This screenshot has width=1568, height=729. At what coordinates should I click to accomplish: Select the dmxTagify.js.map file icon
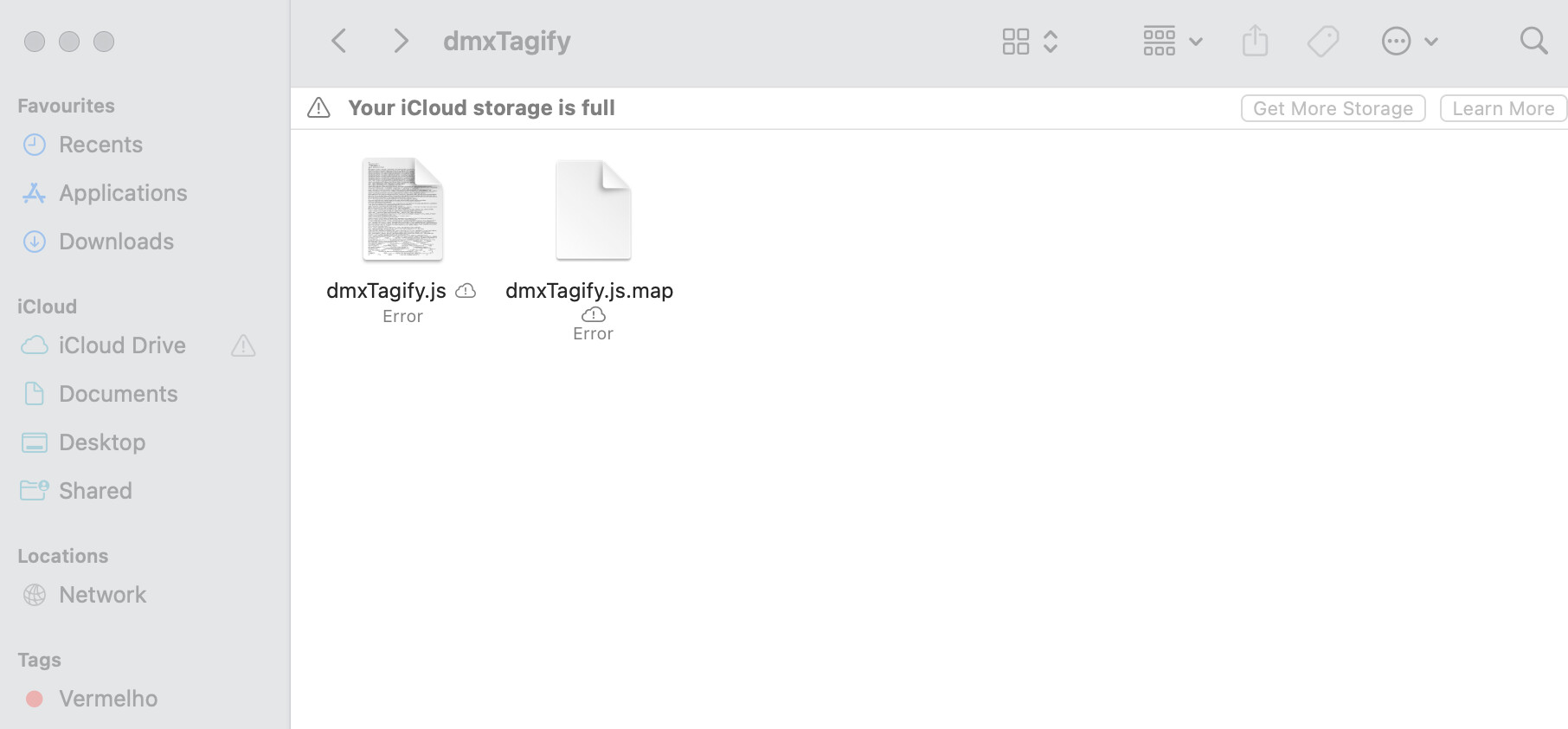pyautogui.click(x=593, y=210)
